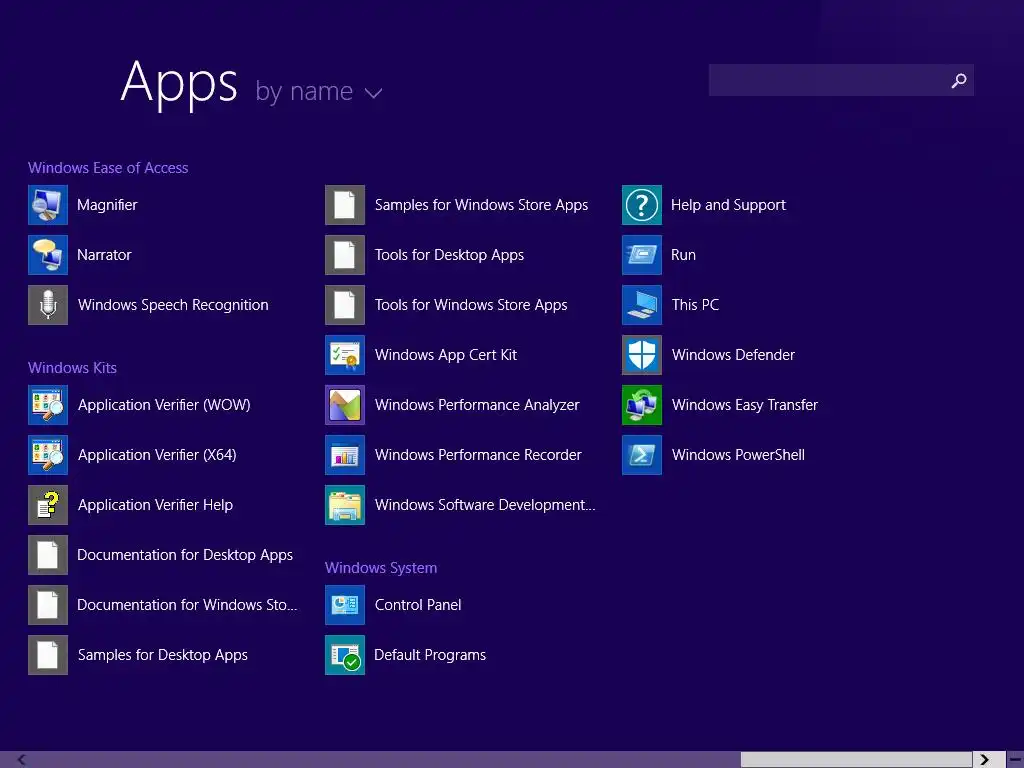This screenshot has width=1024, height=768.
Task: Click the 'This PC' label
Action: point(696,305)
